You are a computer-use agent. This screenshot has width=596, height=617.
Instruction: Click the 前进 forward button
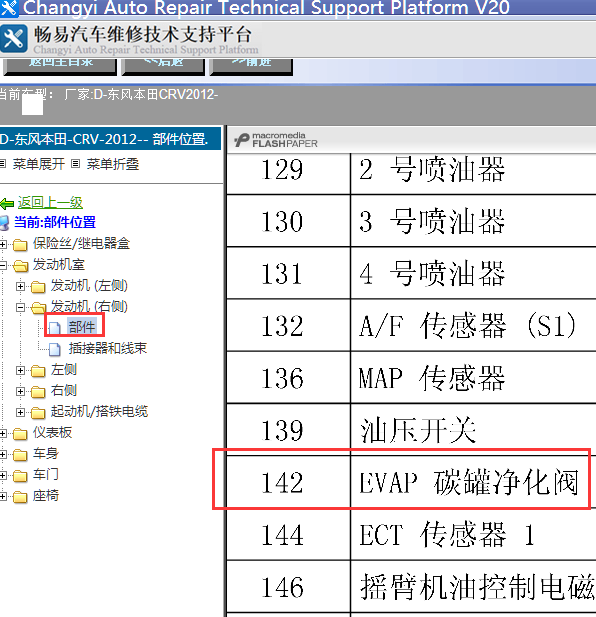pos(251,66)
